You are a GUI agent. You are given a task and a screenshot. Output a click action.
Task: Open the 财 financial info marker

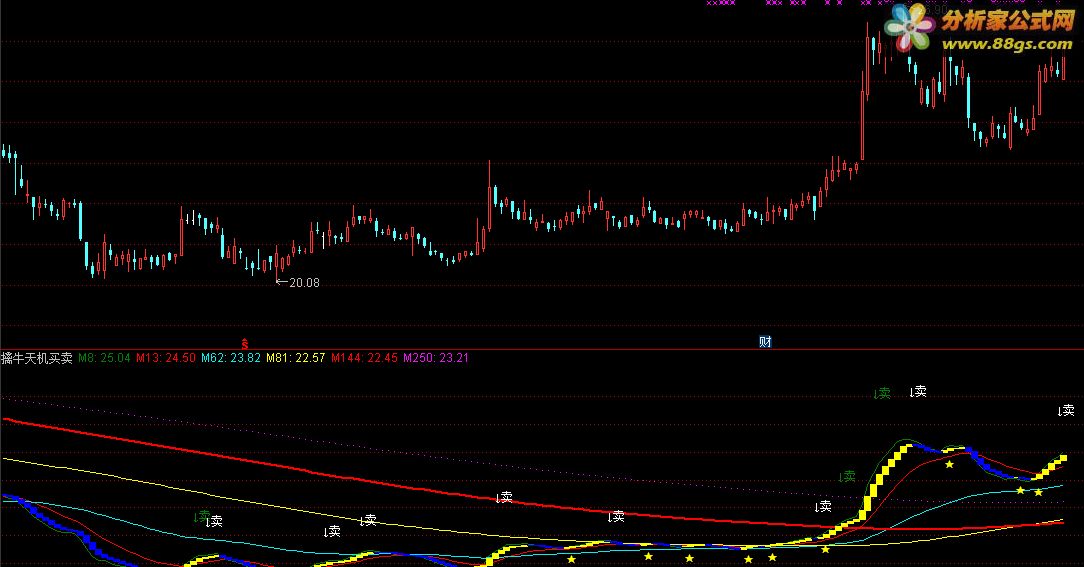pos(765,342)
